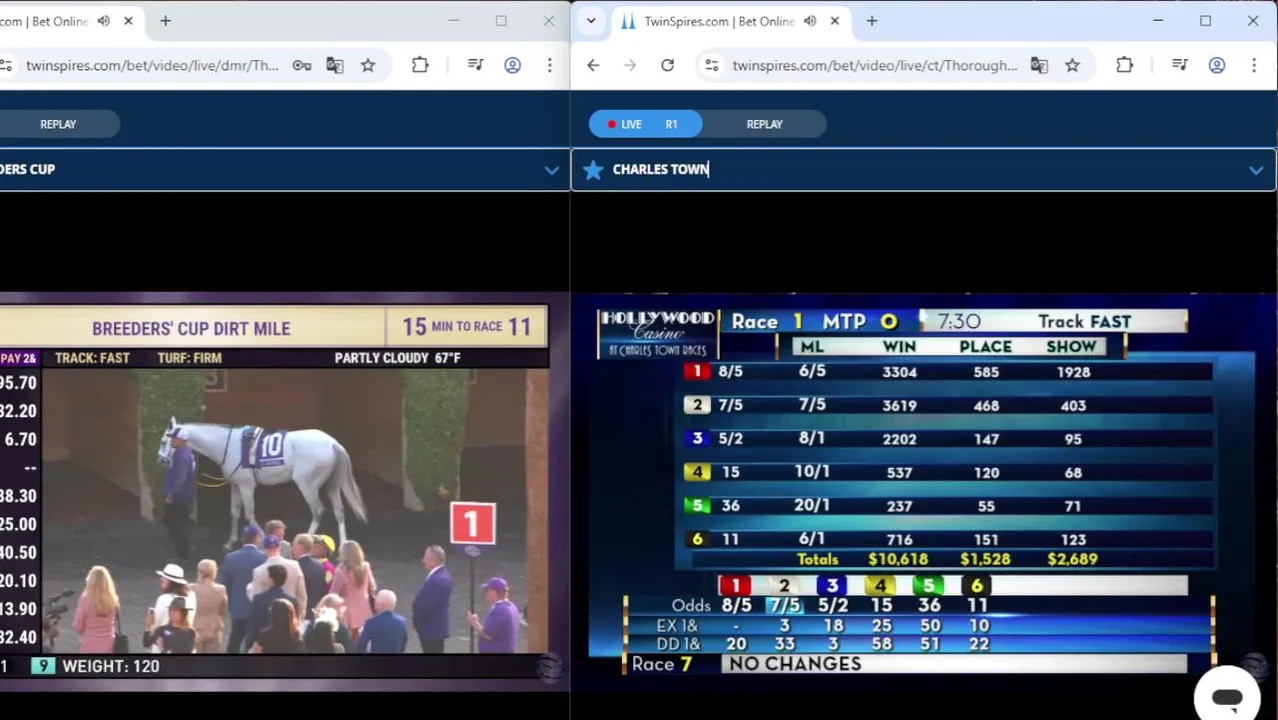Toggle the Charles Town favorite star
This screenshot has height=720, width=1278.
coord(593,170)
